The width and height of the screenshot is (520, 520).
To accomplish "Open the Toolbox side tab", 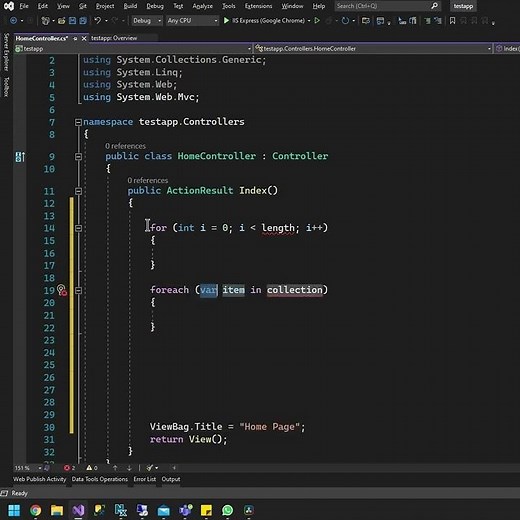I will point(6,87).
